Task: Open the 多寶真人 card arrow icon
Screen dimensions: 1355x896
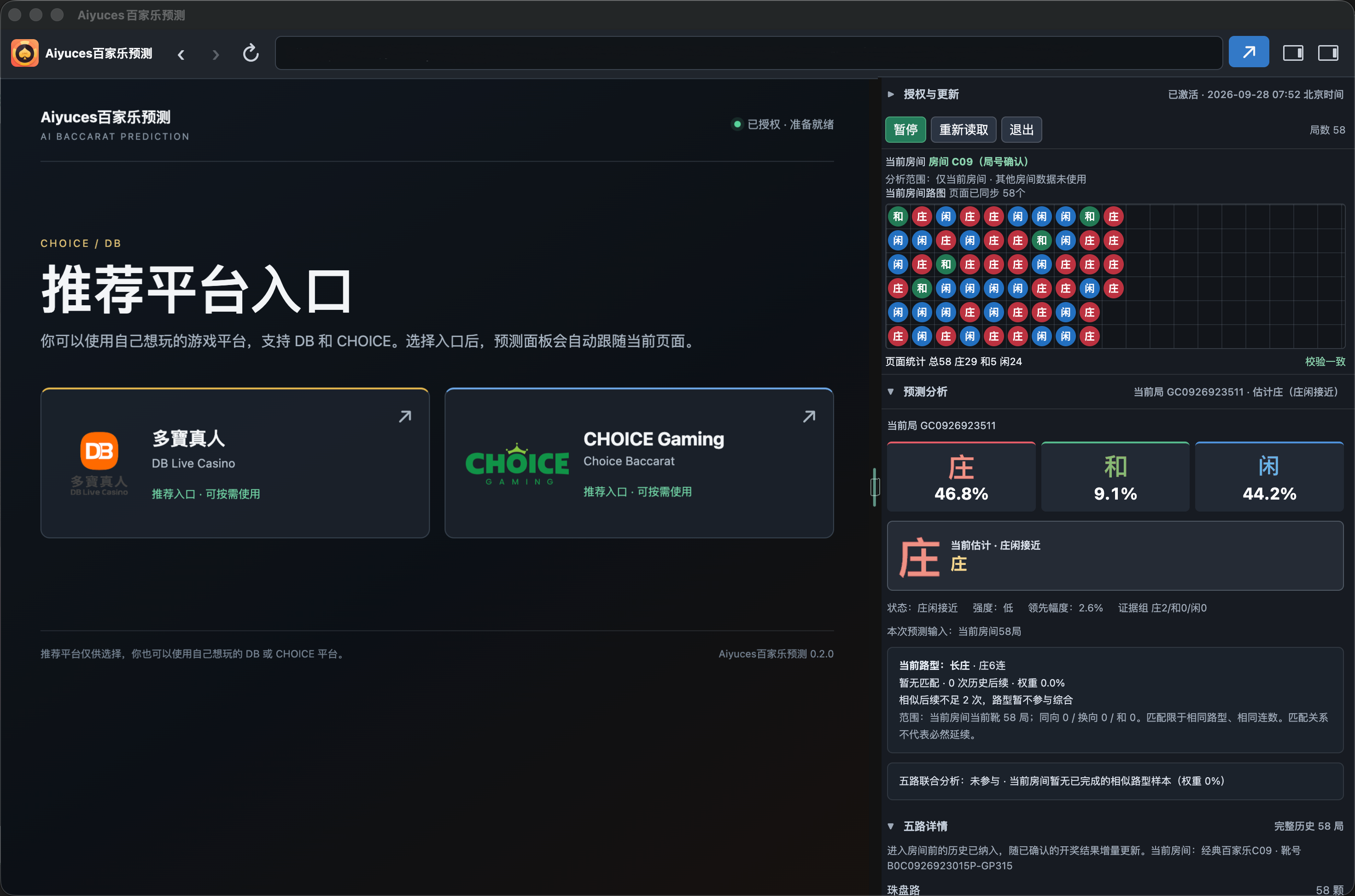Action: coord(405,417)
